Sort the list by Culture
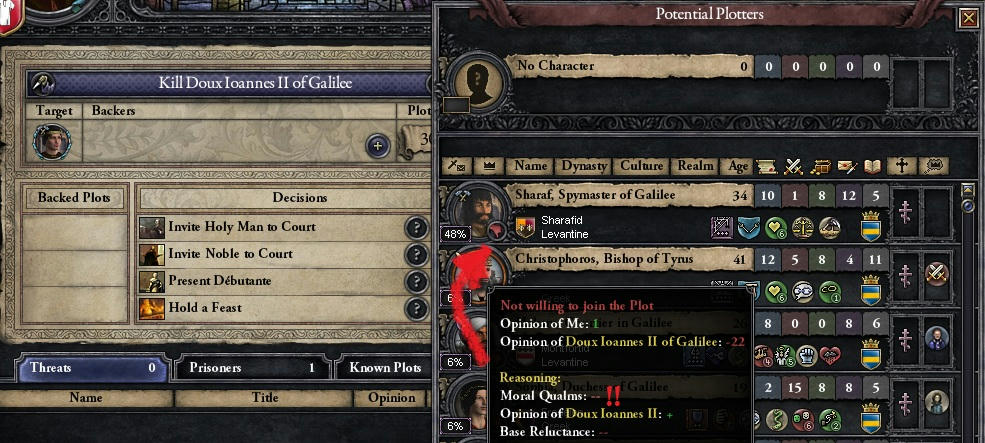 641,166
